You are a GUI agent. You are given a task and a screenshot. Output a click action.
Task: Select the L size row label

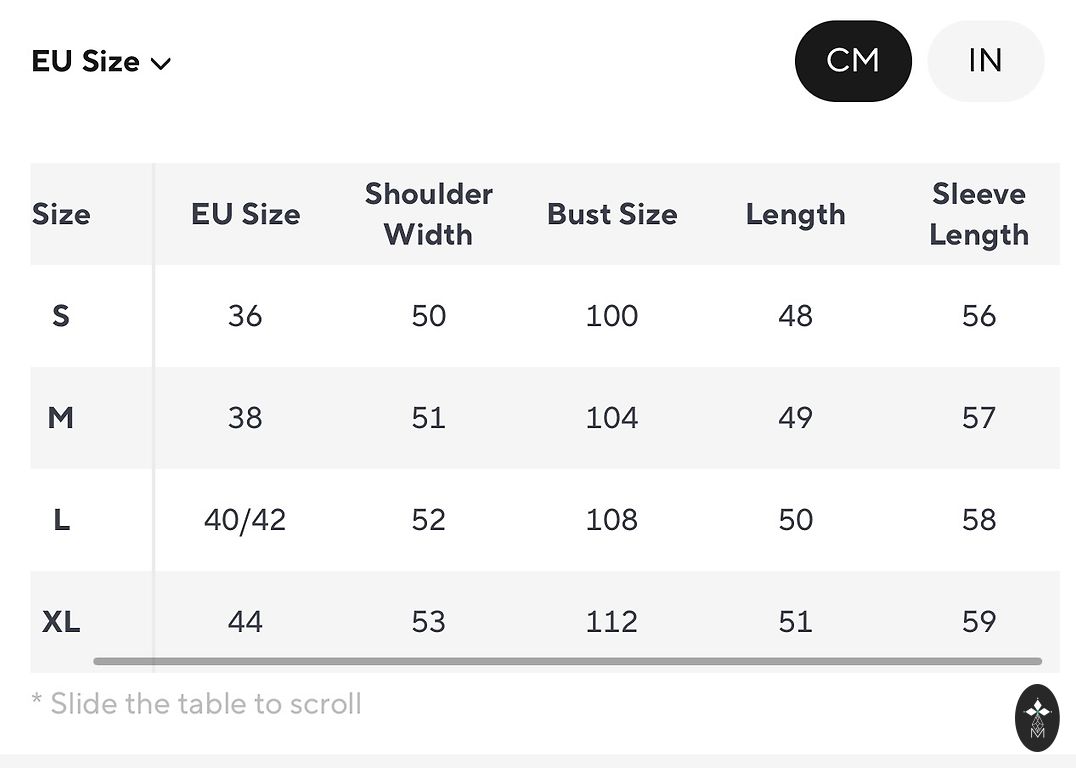click(x=61, y=520)
